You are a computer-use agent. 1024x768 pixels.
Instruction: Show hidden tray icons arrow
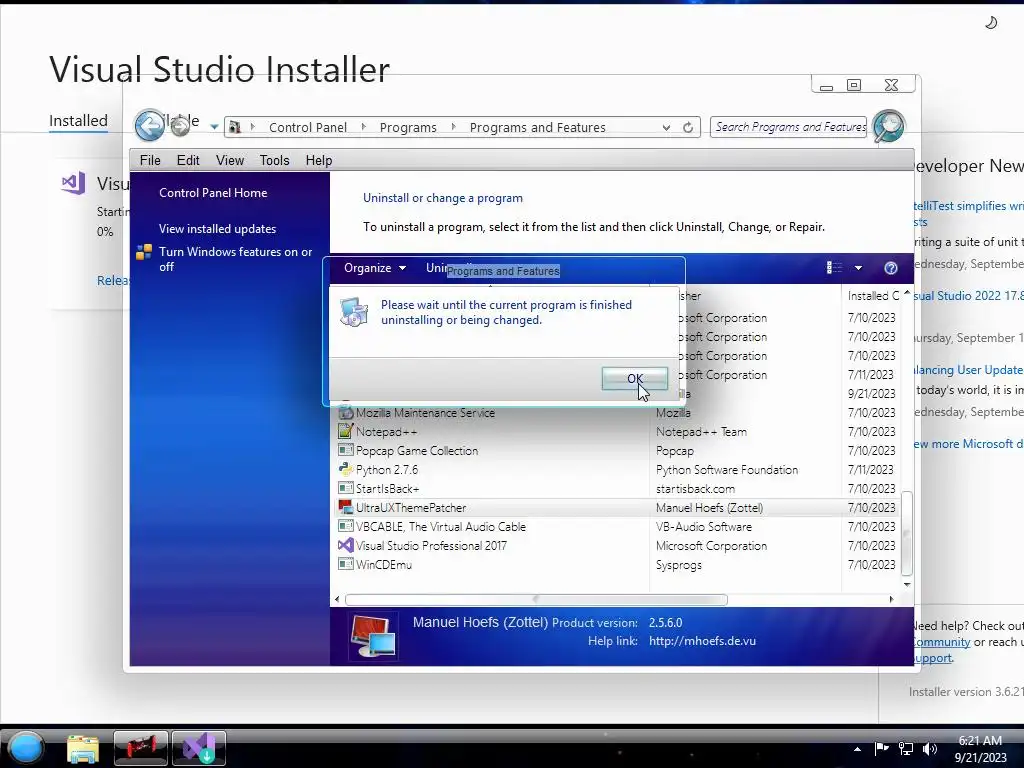[857, 749]
